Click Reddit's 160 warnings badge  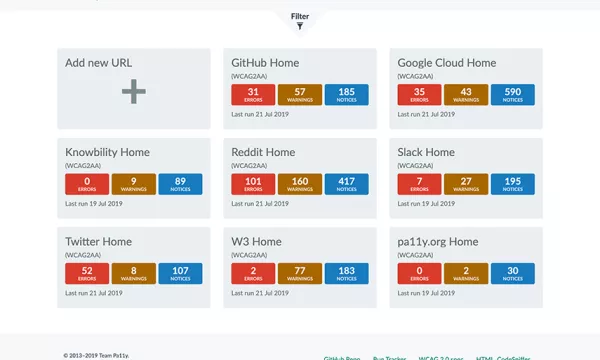[300, 184]
